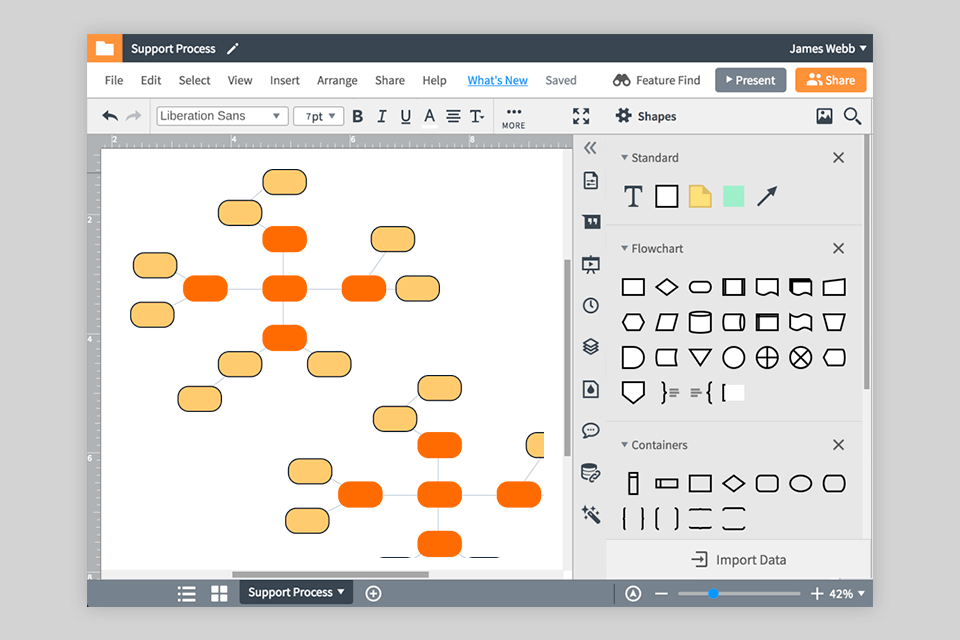960x640 pixels.
Task: Pick the cylinder database flowchart shape
Action: pyautogui.click(x=700, y=322)
